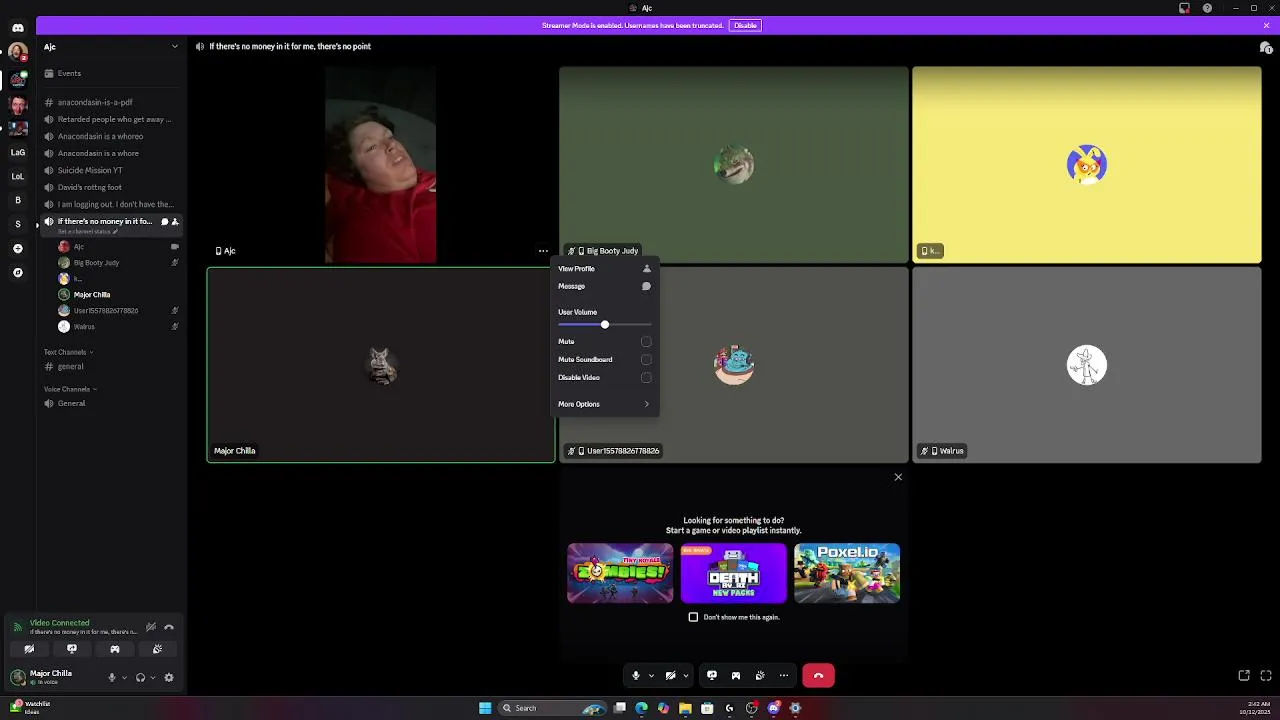The image size is (1280, 720).
Task: Pop out the call window
Action: (x=1244, y=676)
